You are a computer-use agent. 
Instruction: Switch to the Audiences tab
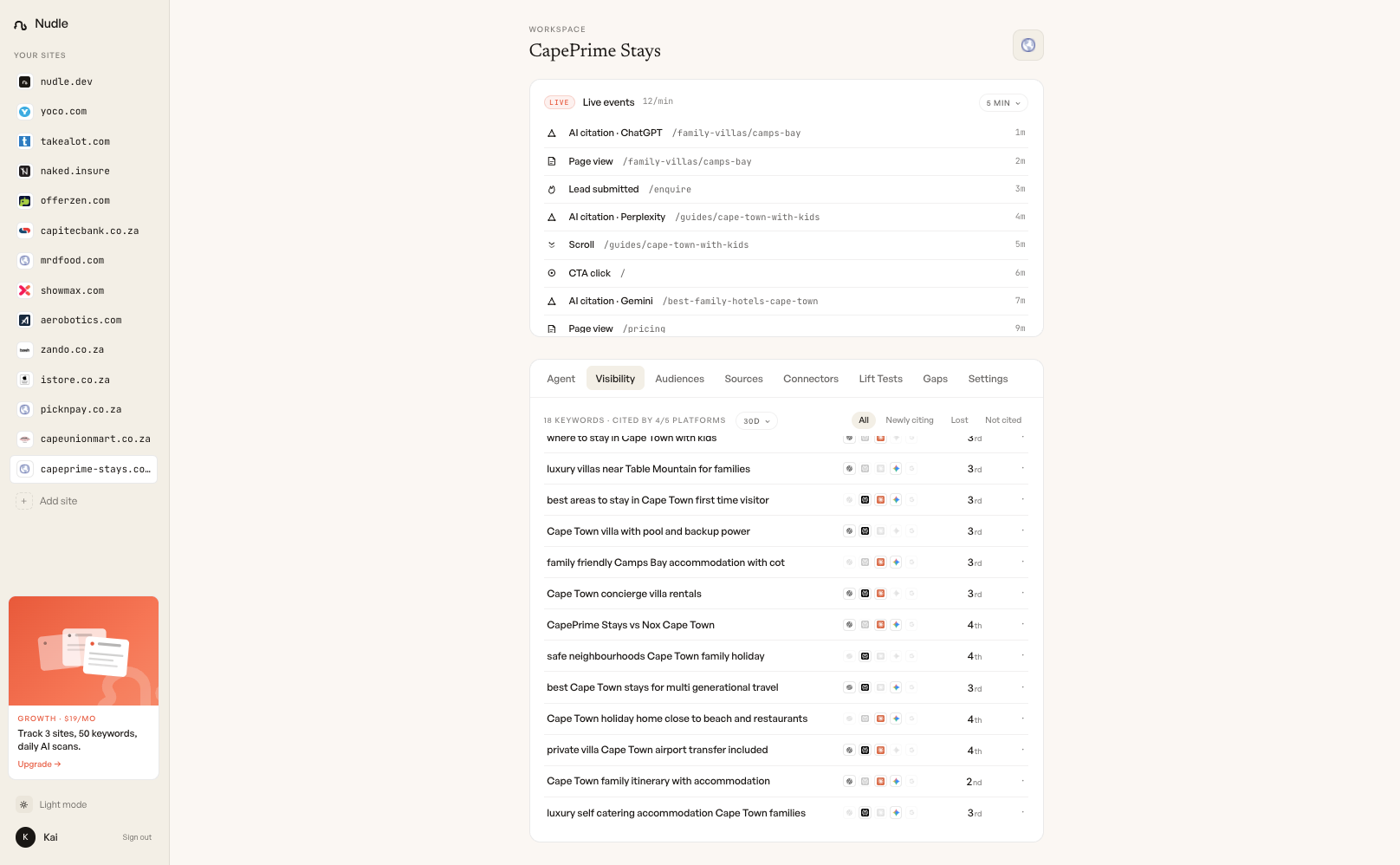(680, 379)
